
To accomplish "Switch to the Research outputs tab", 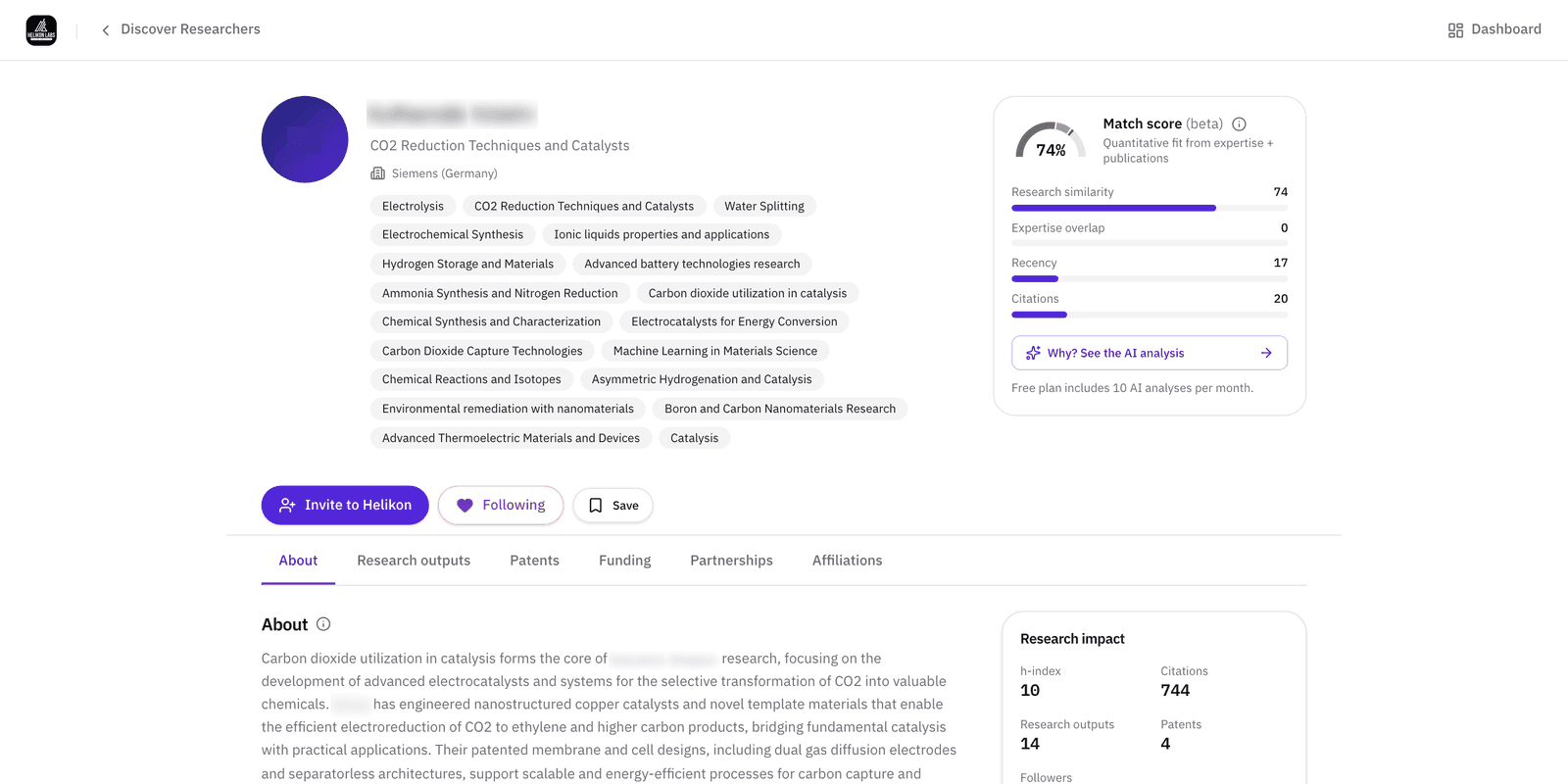I will 414,561.
